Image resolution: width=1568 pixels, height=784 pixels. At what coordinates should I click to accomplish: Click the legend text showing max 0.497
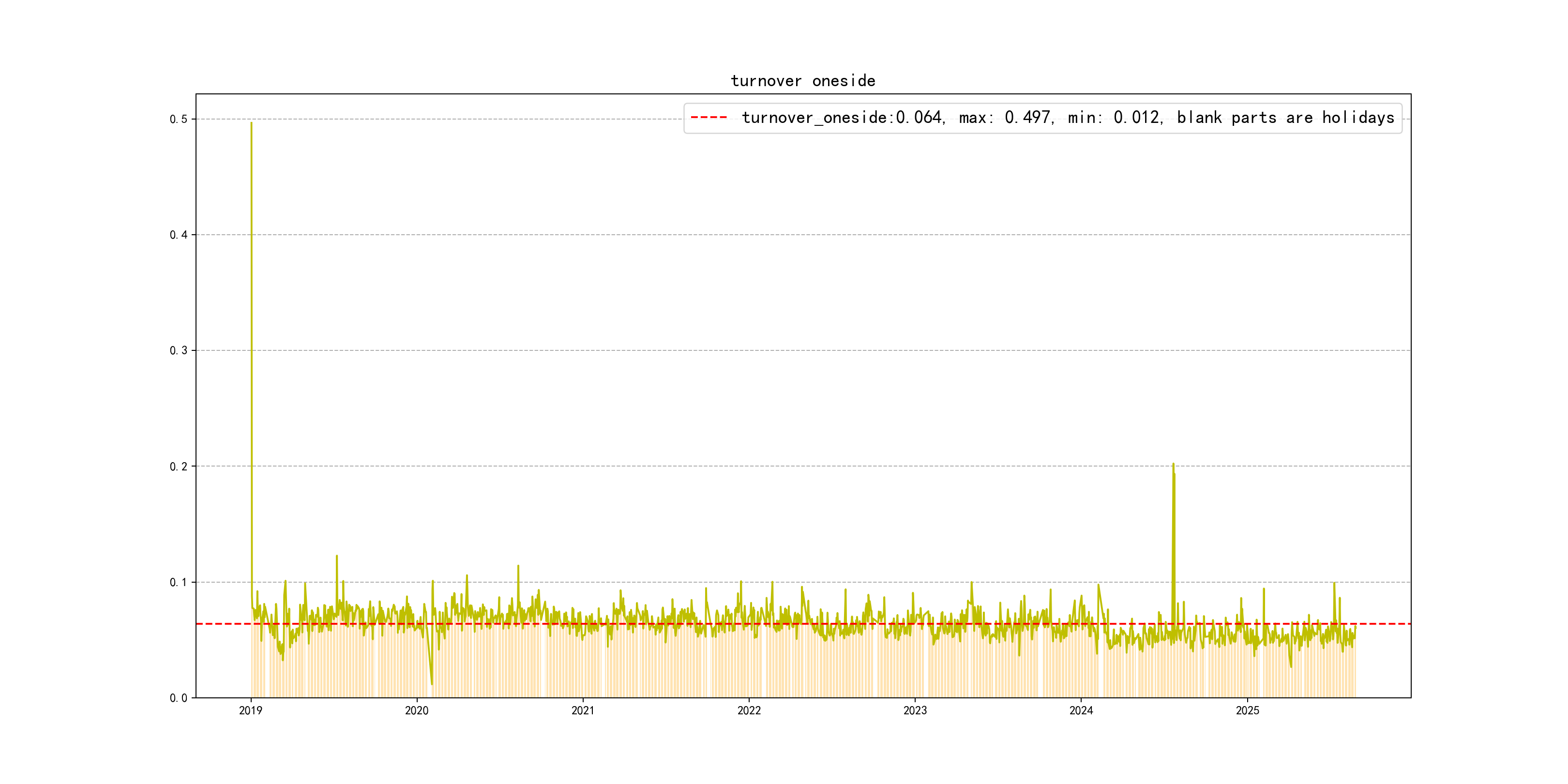click(x=1005, y=117)
